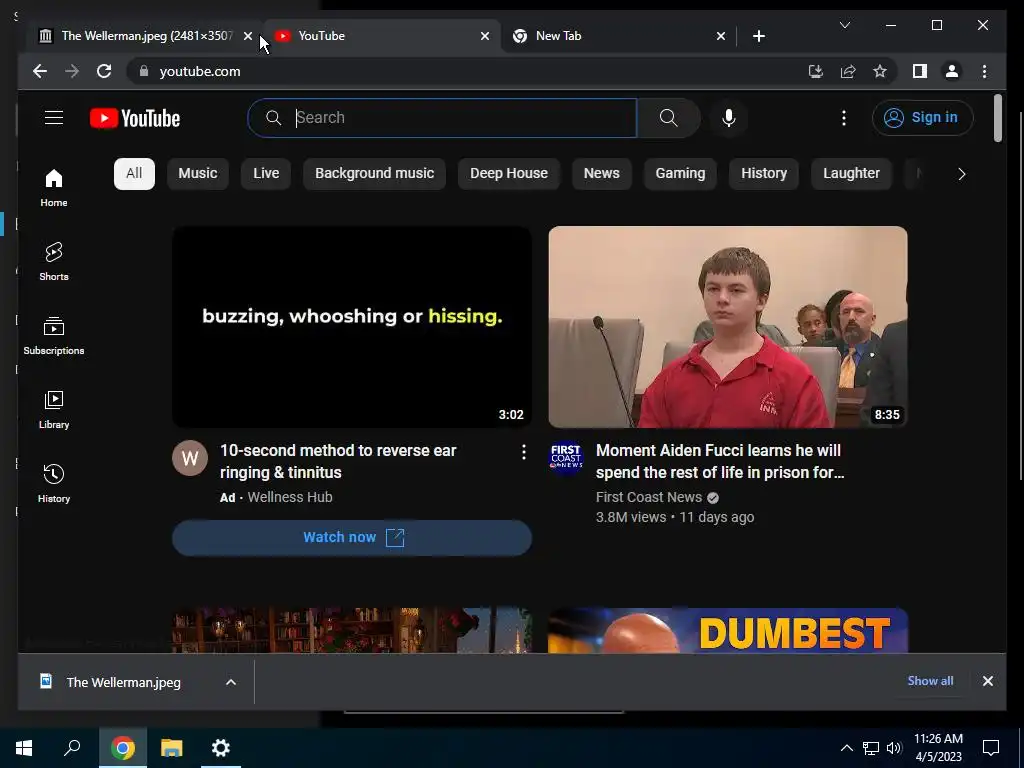This screenshot has width=1024, height=768.
Task: Open Chrome profile icon
Action: point(952,71)
